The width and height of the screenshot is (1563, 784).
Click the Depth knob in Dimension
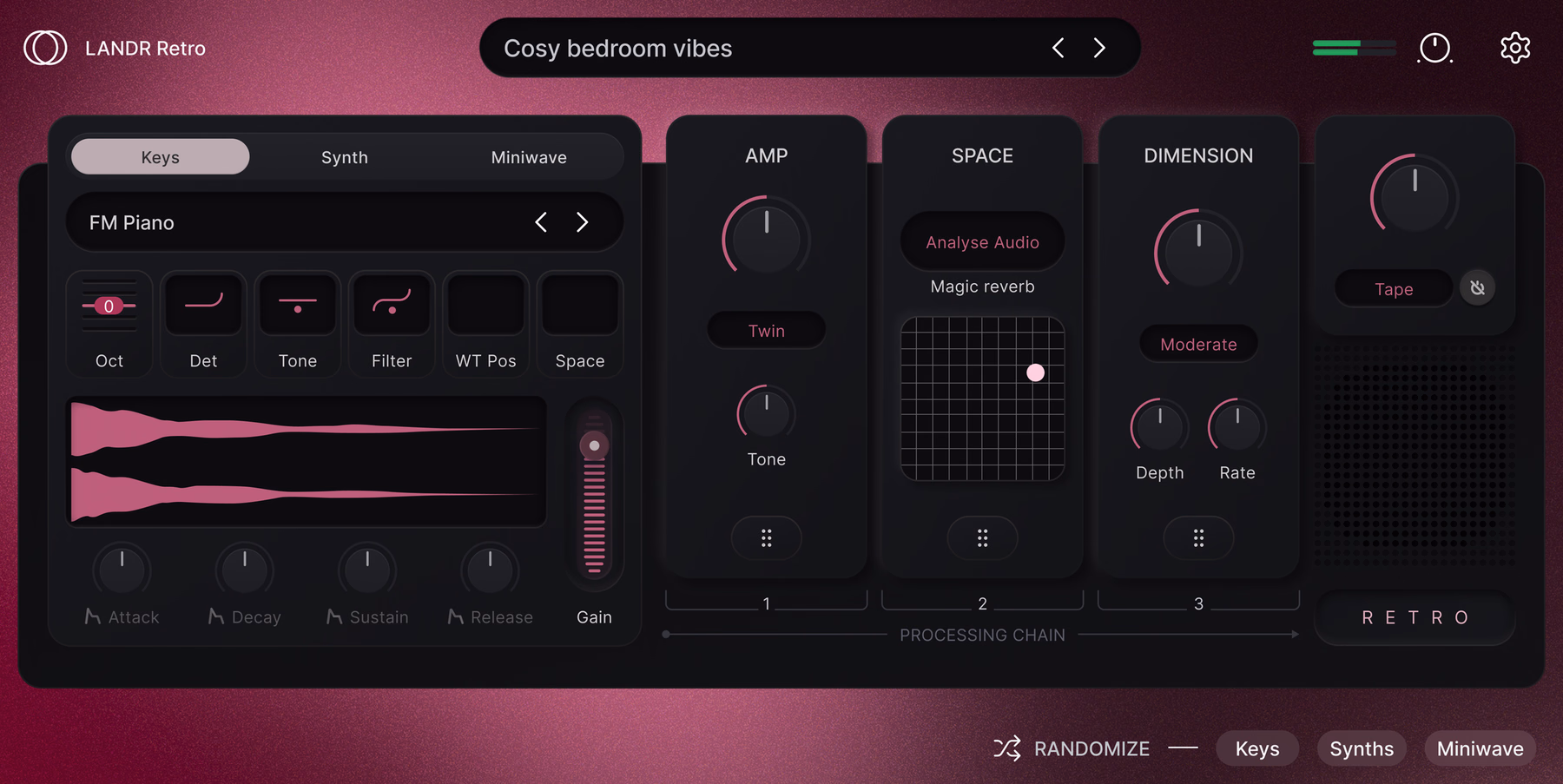click(1159, 426)
